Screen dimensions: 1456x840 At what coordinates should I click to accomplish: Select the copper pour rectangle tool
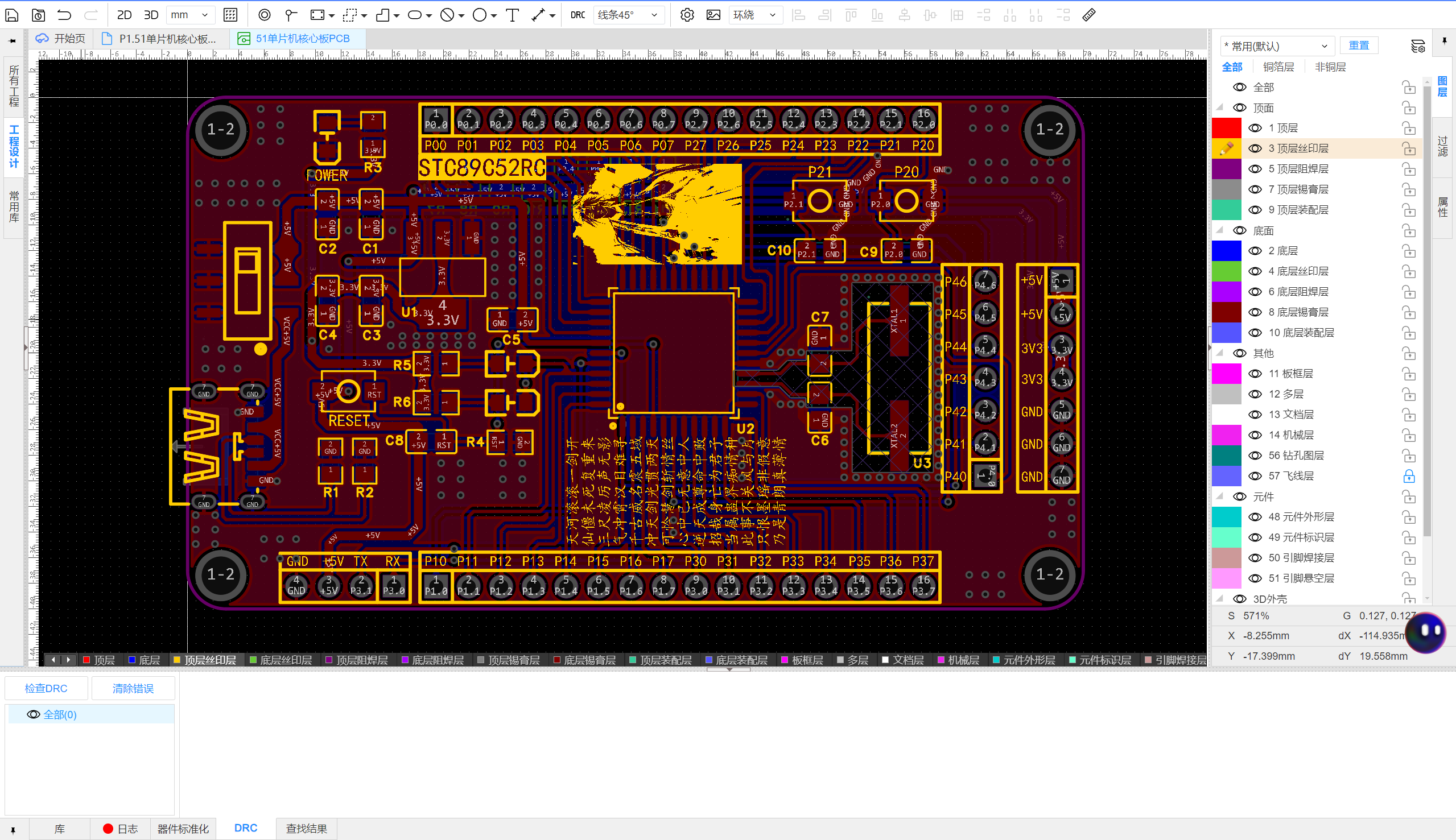click(317, 15)
